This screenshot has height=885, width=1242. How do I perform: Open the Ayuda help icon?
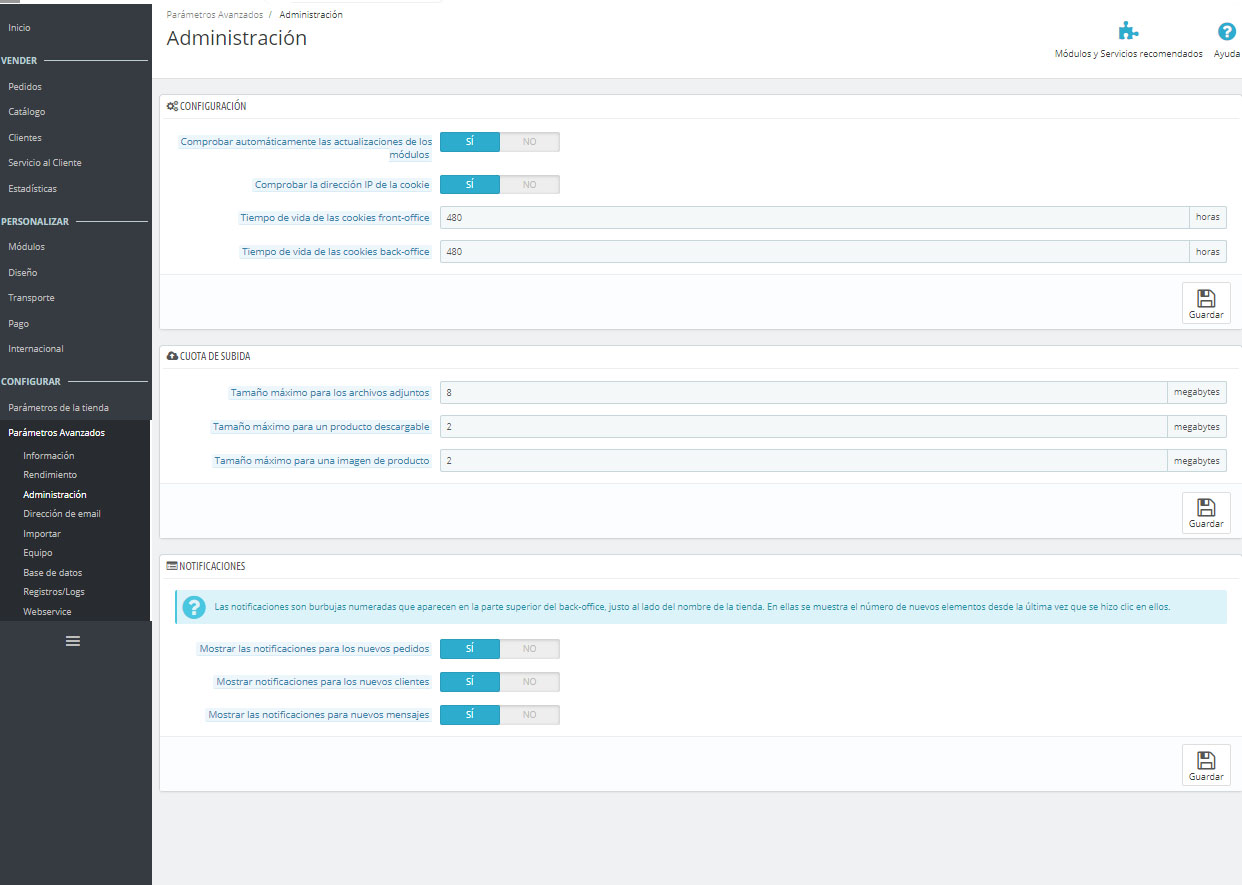tap(1227, 31)
